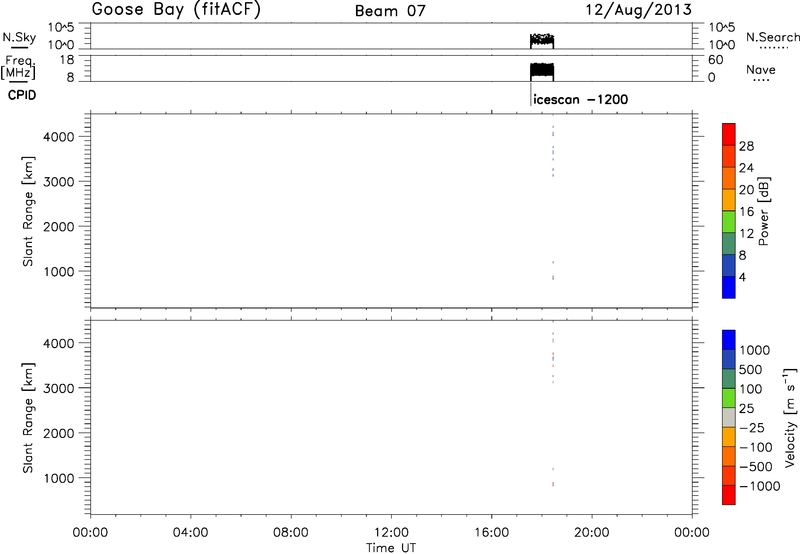Screen dimensions: 800x554
Task: Click the "Goose Bay (fitACF)" title
Action: point(176,10)
